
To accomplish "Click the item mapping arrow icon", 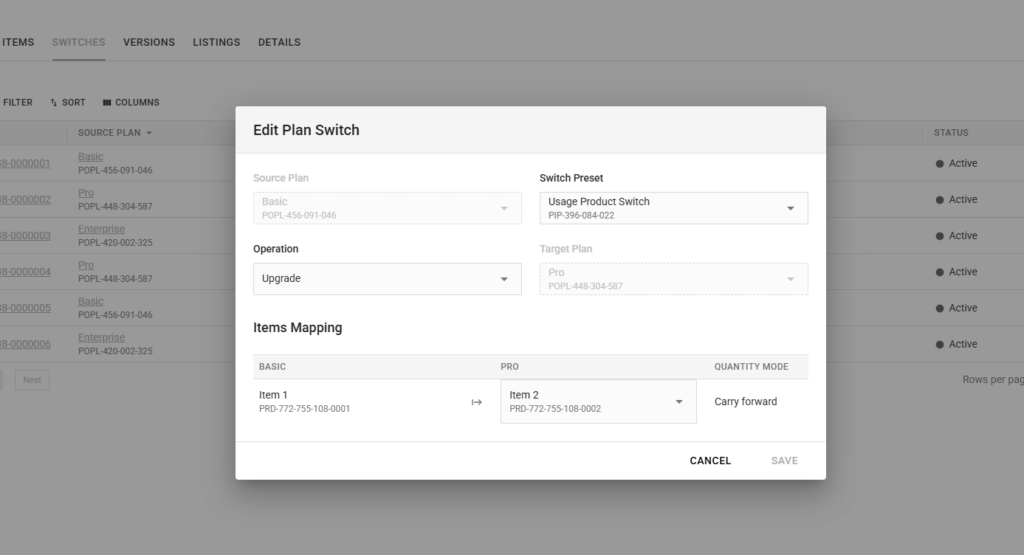I will 476,402.
